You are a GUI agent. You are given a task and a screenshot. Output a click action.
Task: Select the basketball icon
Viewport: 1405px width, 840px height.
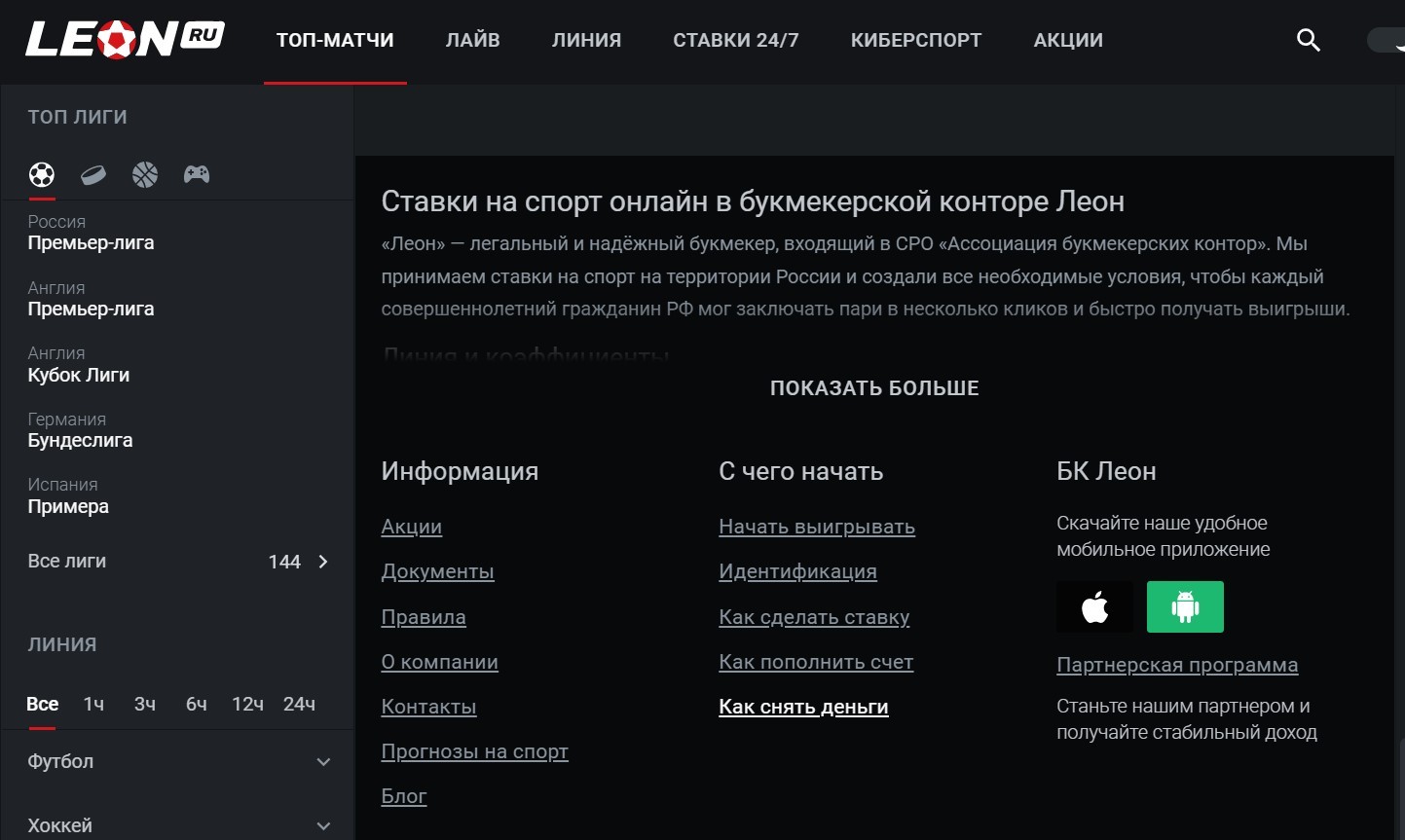point(145,174)
